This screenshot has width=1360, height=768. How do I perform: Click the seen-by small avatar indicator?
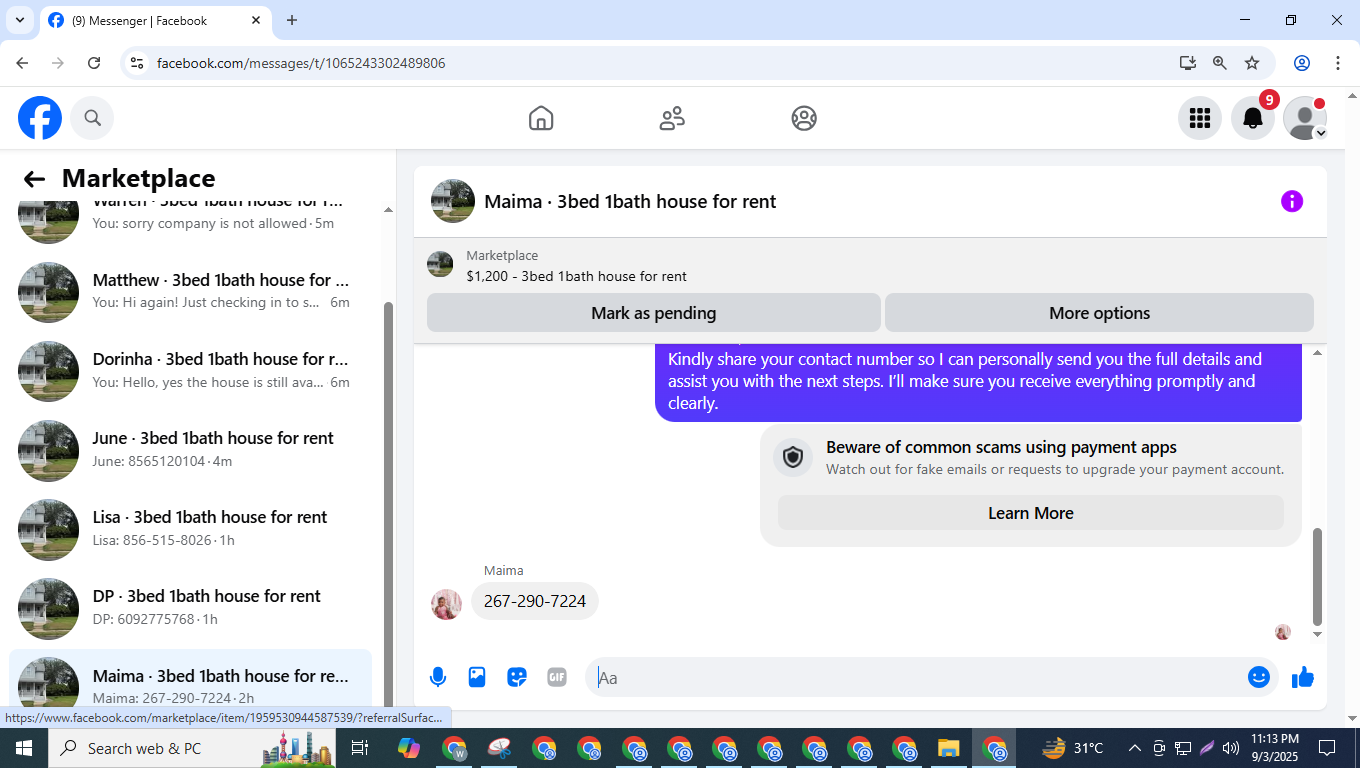[x=1283, y=632]
